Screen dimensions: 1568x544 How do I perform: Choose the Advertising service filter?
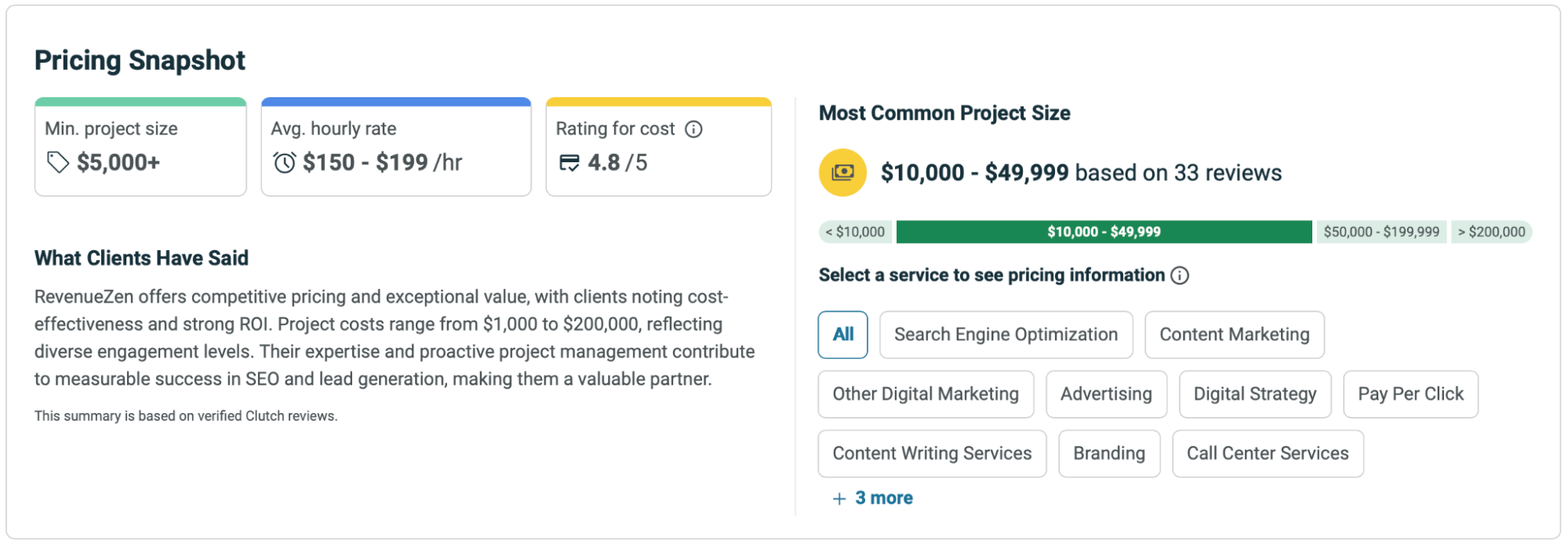(x=1106, y=394)
